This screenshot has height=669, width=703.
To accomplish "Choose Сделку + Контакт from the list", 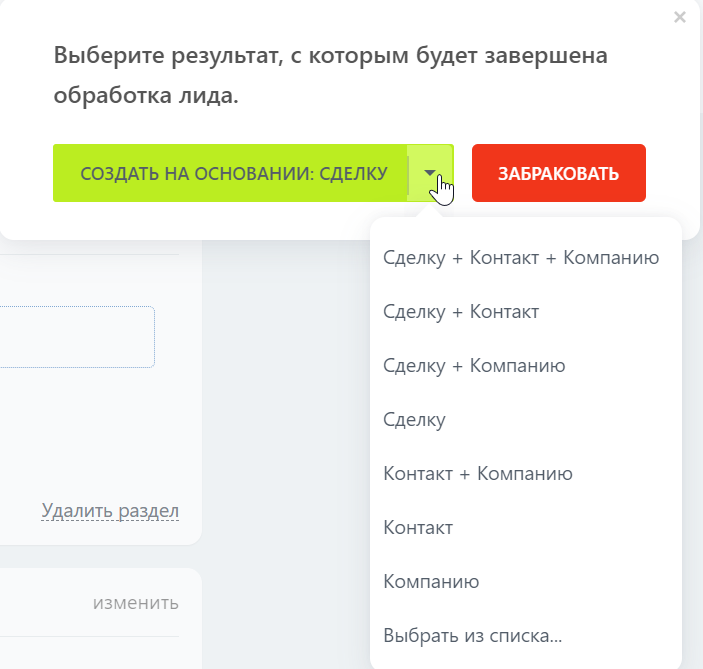I will coord(461,312).
